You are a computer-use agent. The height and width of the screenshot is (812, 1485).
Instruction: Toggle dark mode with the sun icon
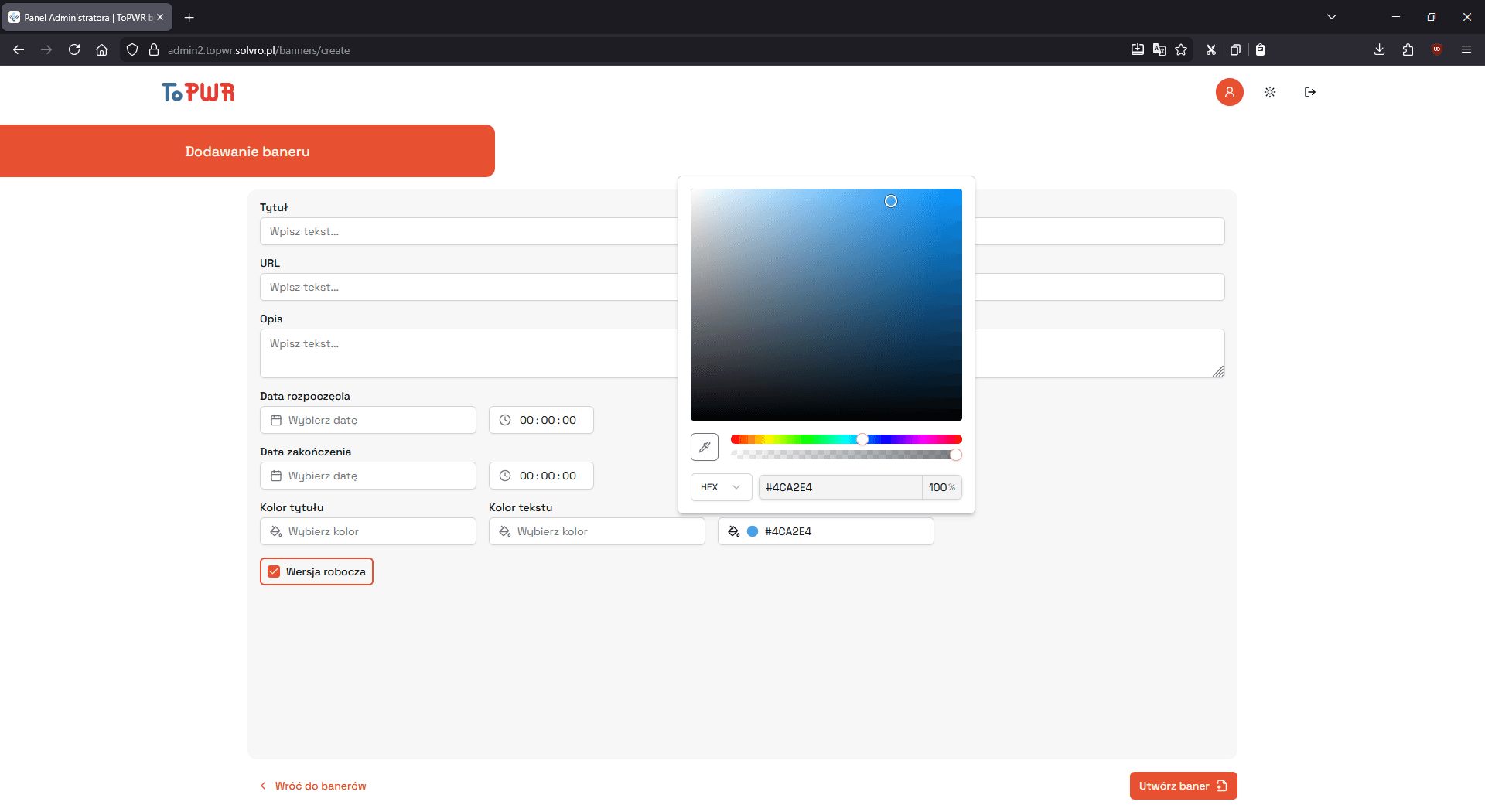click(x=1269, y=92)
